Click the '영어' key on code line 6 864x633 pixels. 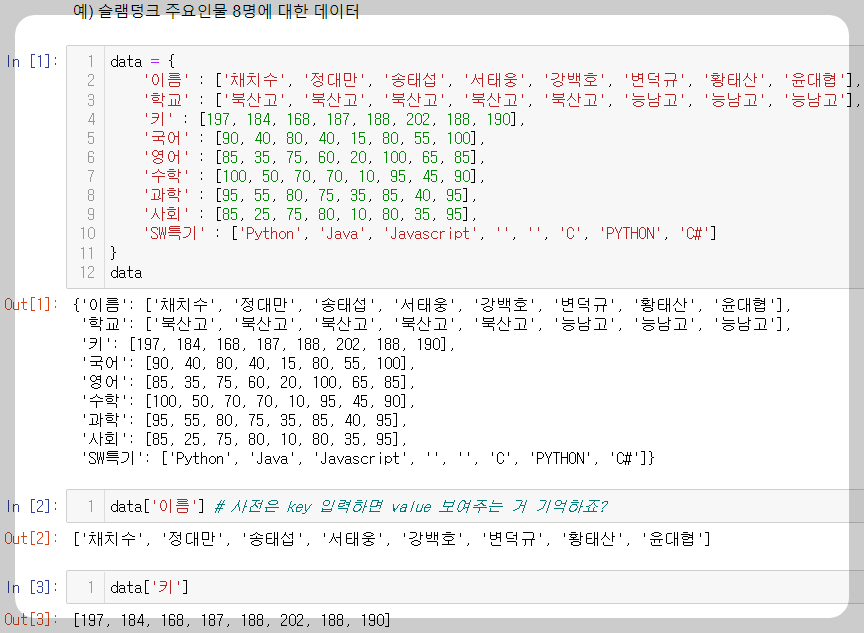coord(166,157)
